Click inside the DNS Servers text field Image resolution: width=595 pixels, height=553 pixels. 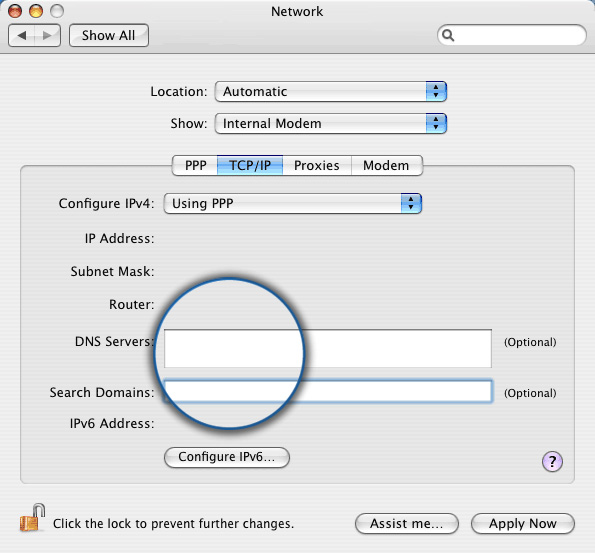tap(328, 348)
